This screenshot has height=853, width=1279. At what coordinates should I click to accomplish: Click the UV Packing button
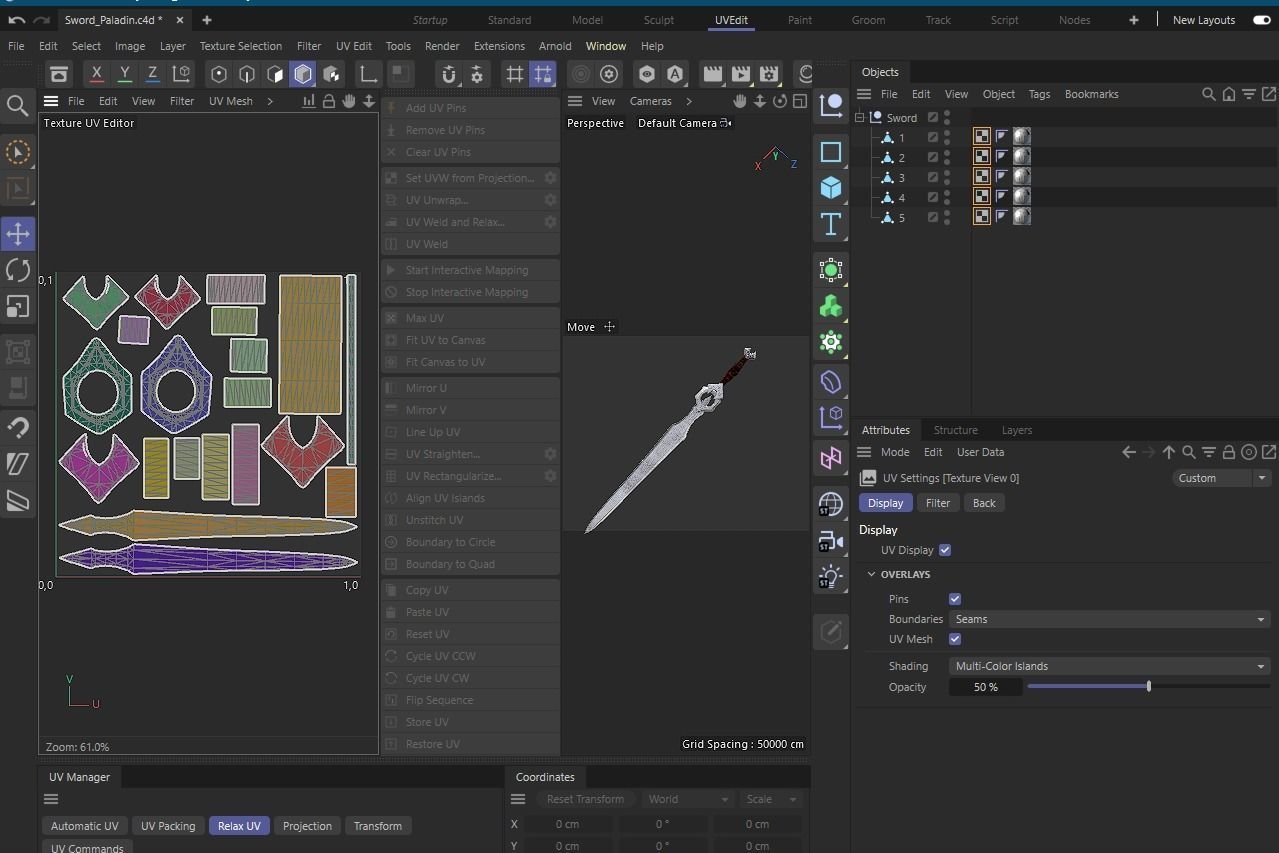point(168,826)
